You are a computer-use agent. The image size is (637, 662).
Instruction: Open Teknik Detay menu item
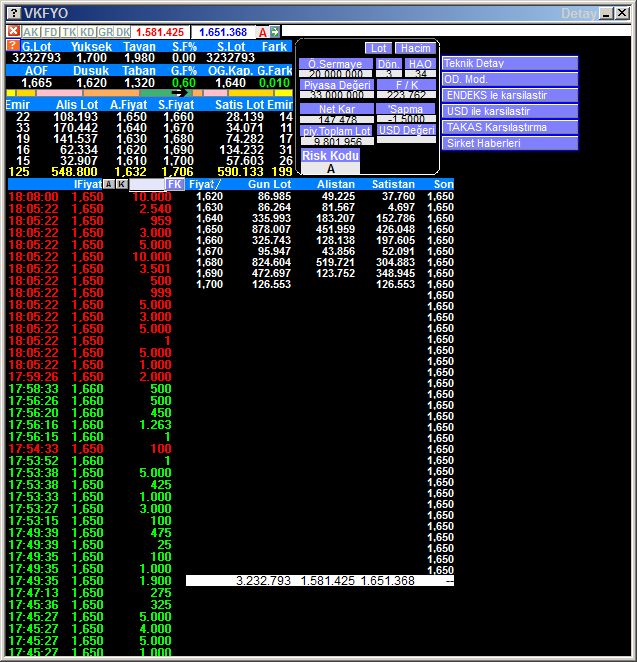click(509, 63)
